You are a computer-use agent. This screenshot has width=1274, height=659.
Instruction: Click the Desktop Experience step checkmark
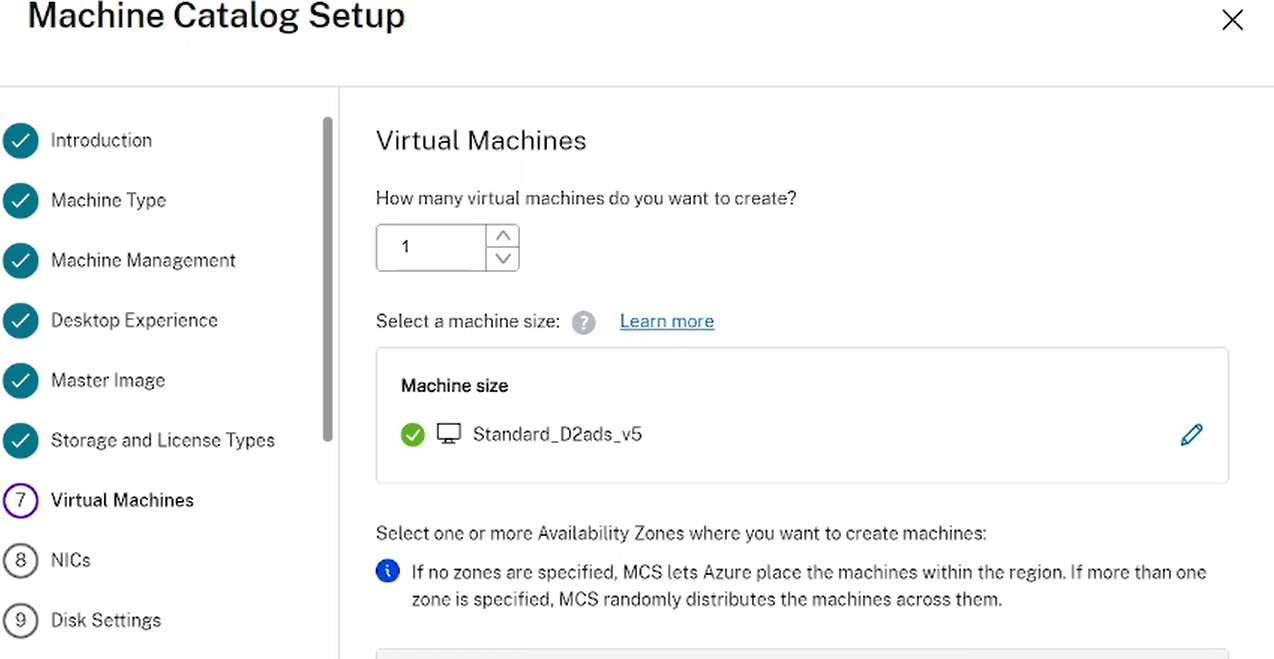[x=21, y=321]
